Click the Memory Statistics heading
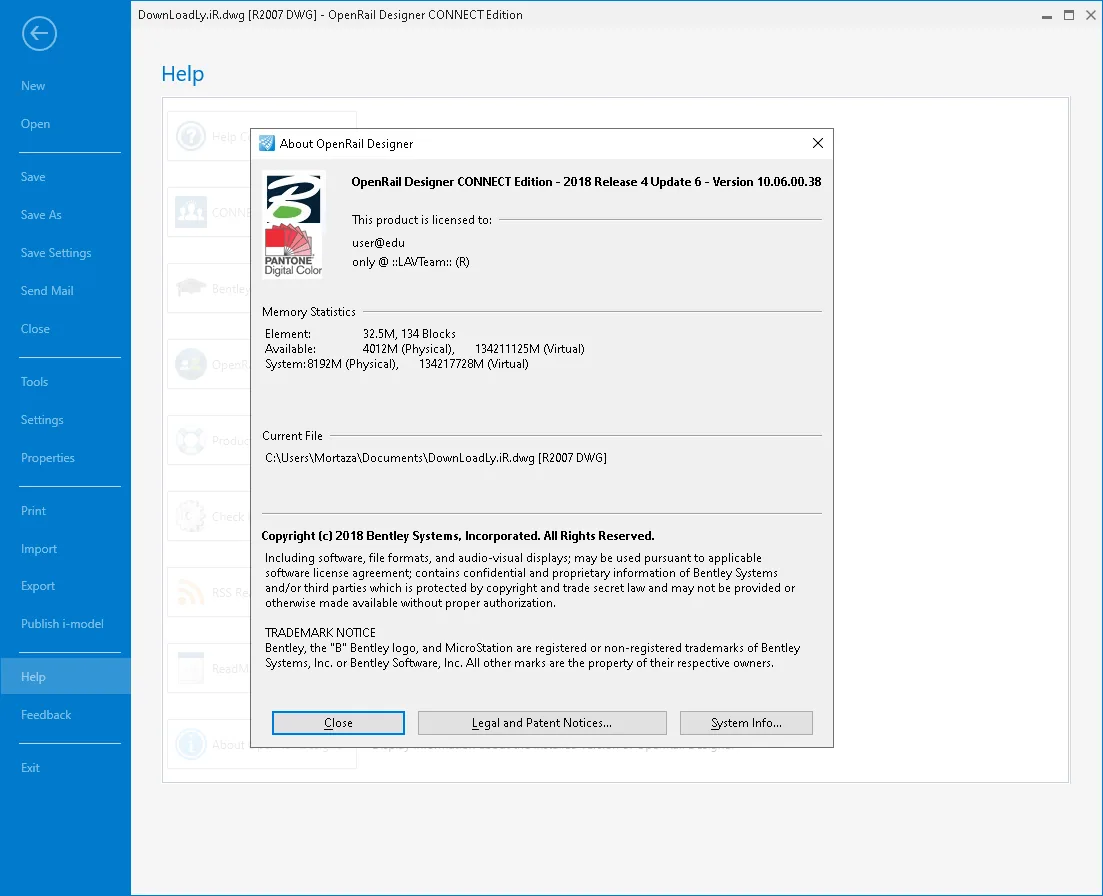The image size is (1103, 896). 309,312
